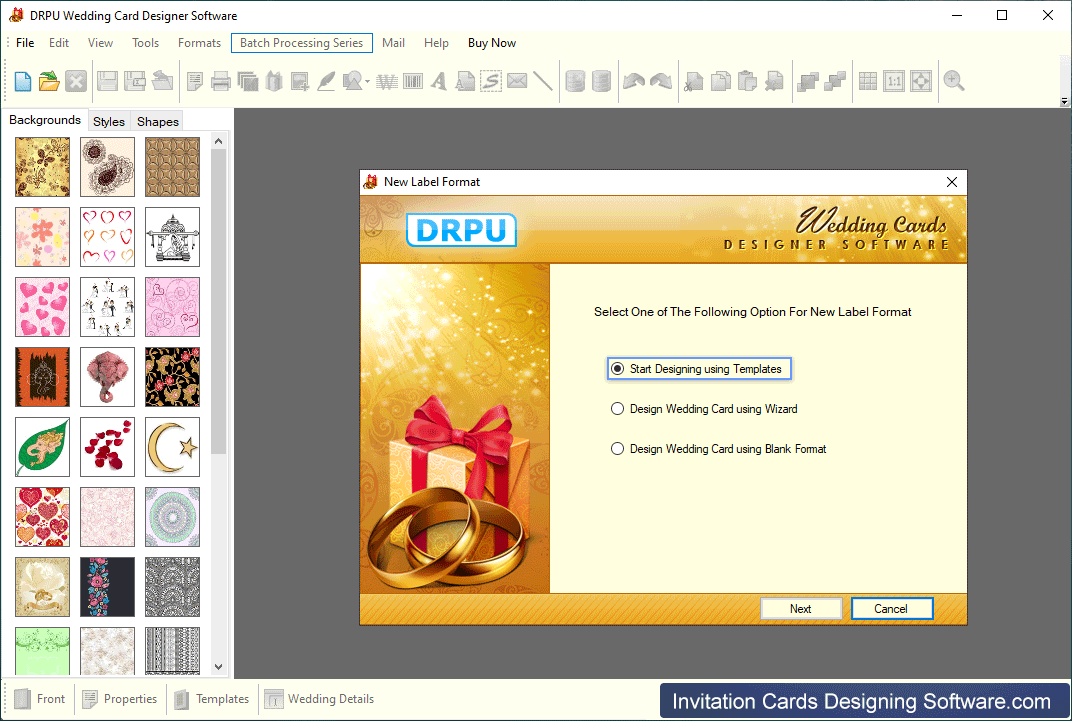Choose the red rose petals background thumbnail

click(107, 447)
